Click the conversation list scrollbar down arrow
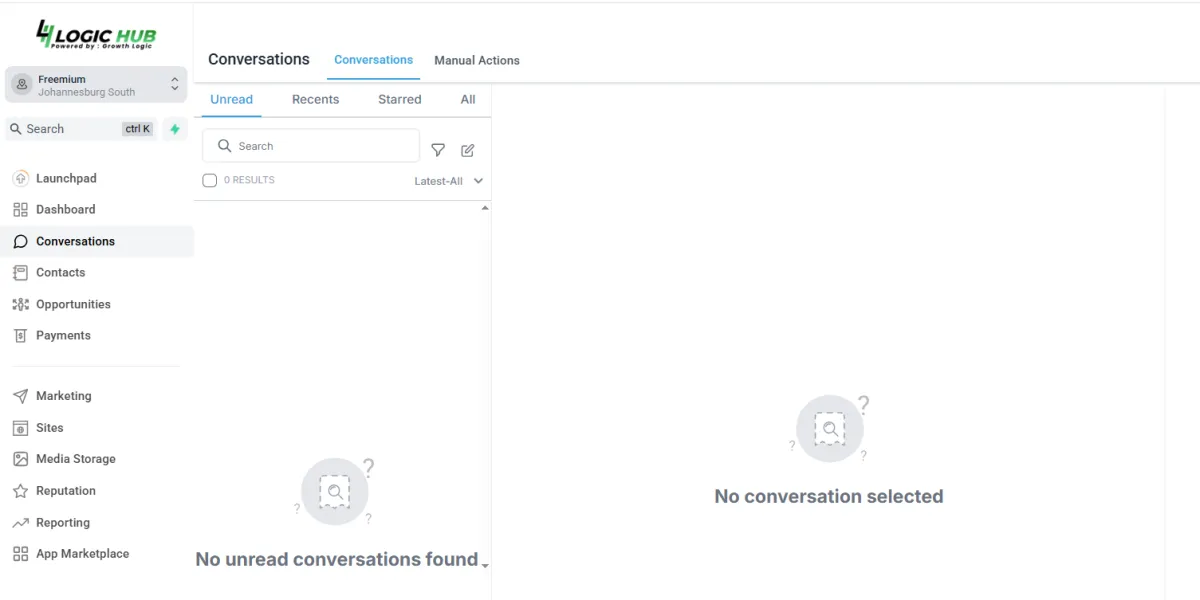The height and width of the screenshot is (600, 1200). (x=485, y=566)
